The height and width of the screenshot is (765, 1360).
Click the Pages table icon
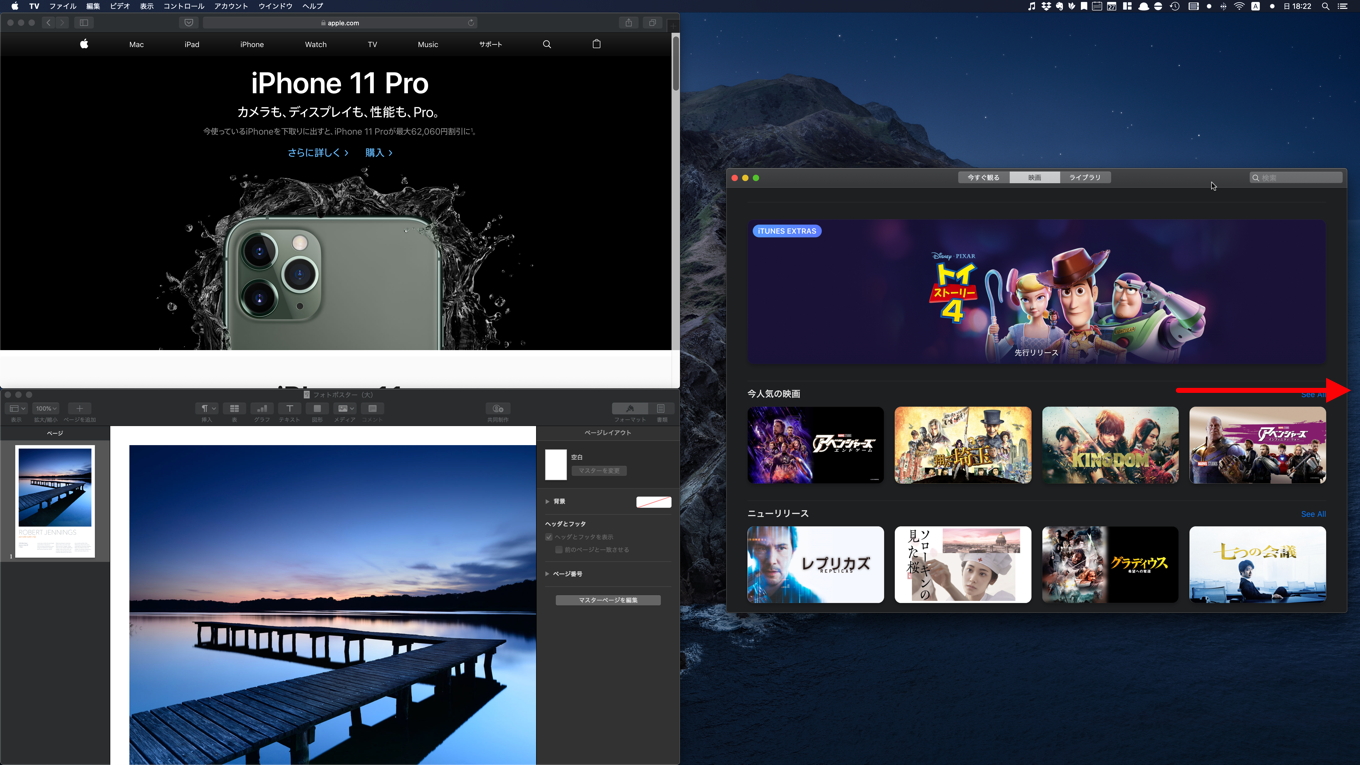point(234,408)
